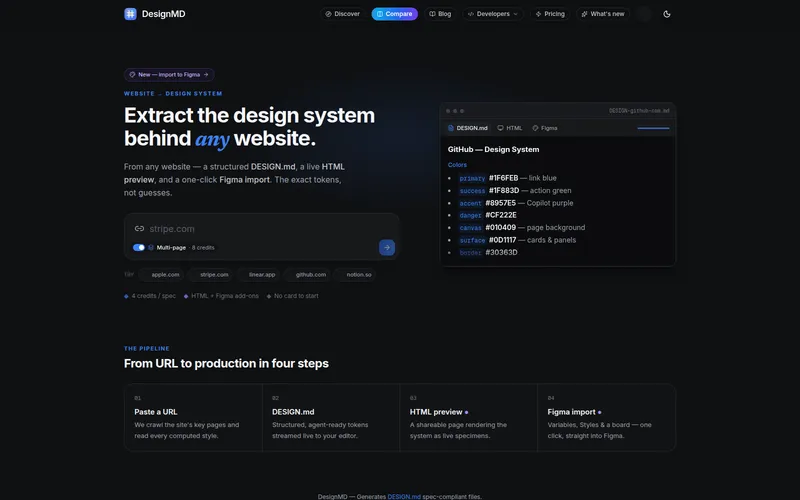
Task: Switch to the HTML tab in the preview panel
Action: click(x=510, y=128)
